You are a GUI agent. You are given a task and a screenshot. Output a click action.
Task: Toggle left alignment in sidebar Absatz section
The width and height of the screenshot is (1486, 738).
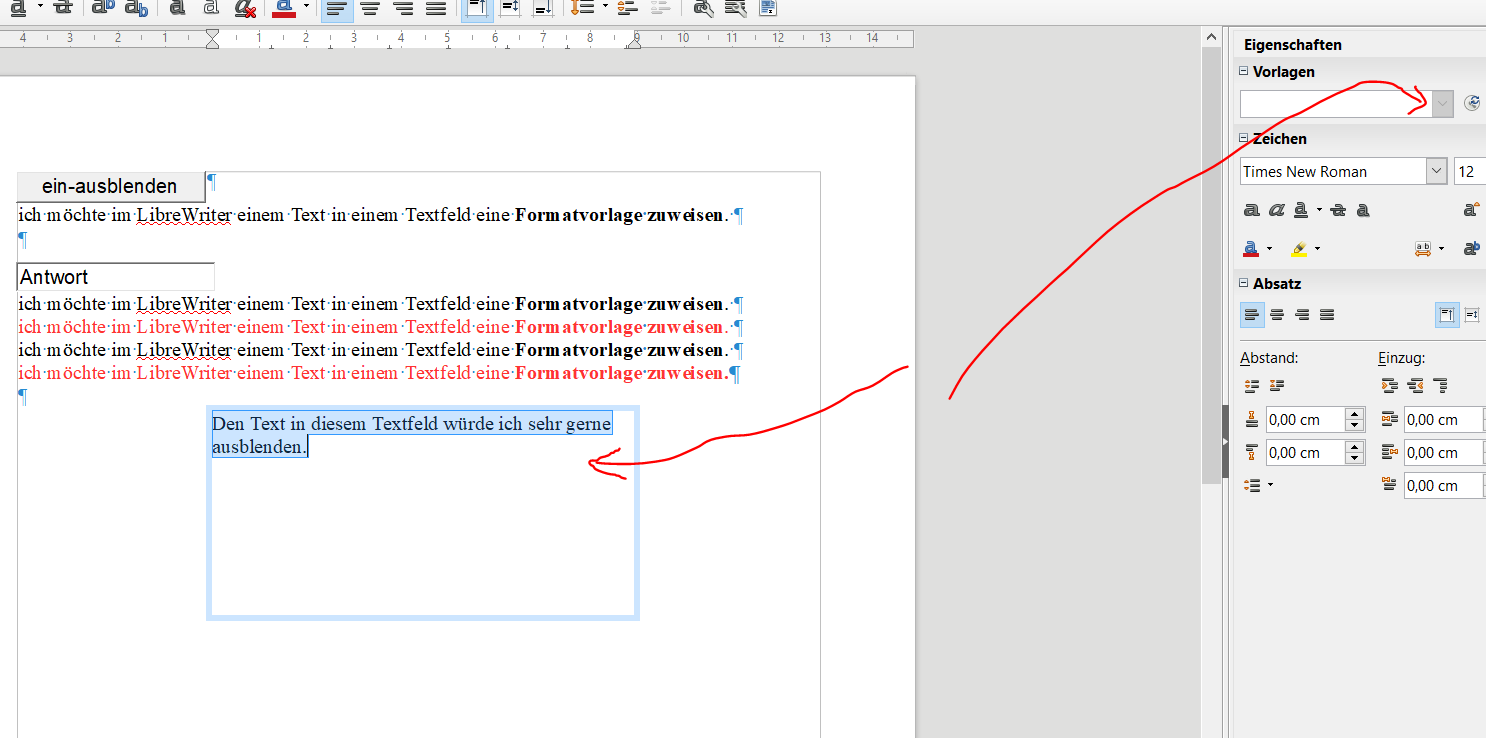(1252, 315)
